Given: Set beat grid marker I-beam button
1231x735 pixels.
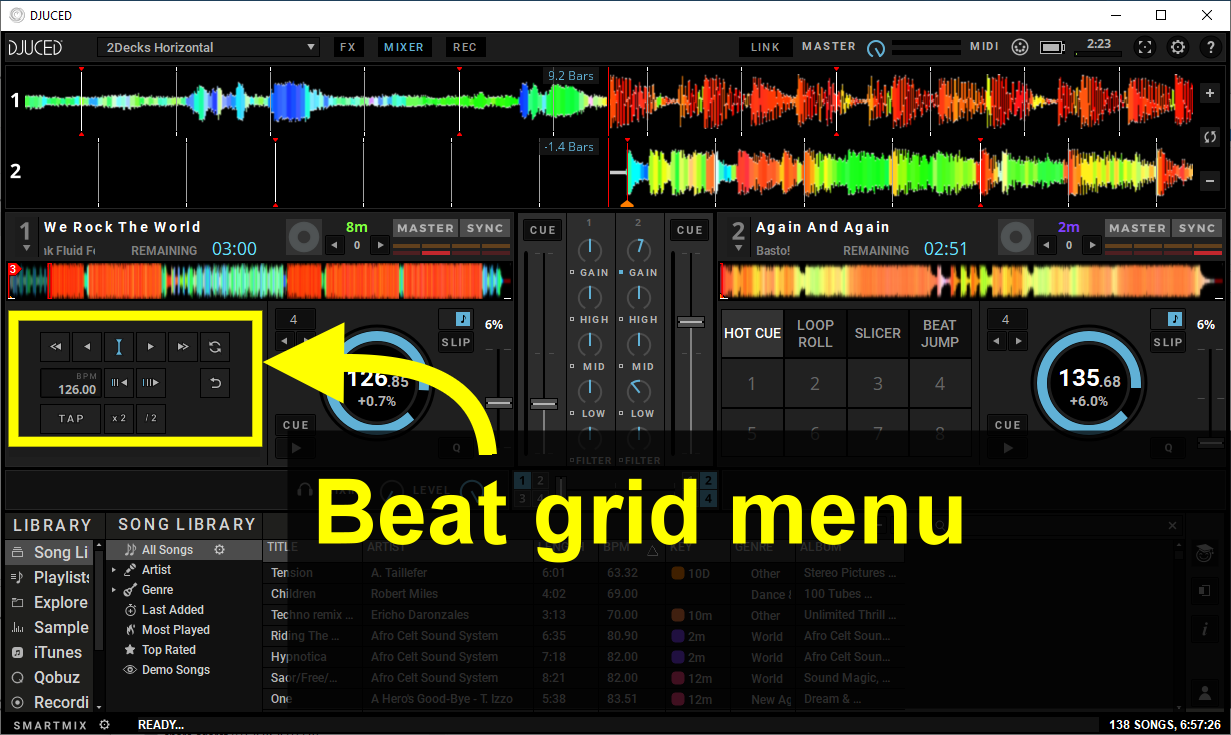Looking at the screenshot, I should (119, 347).
